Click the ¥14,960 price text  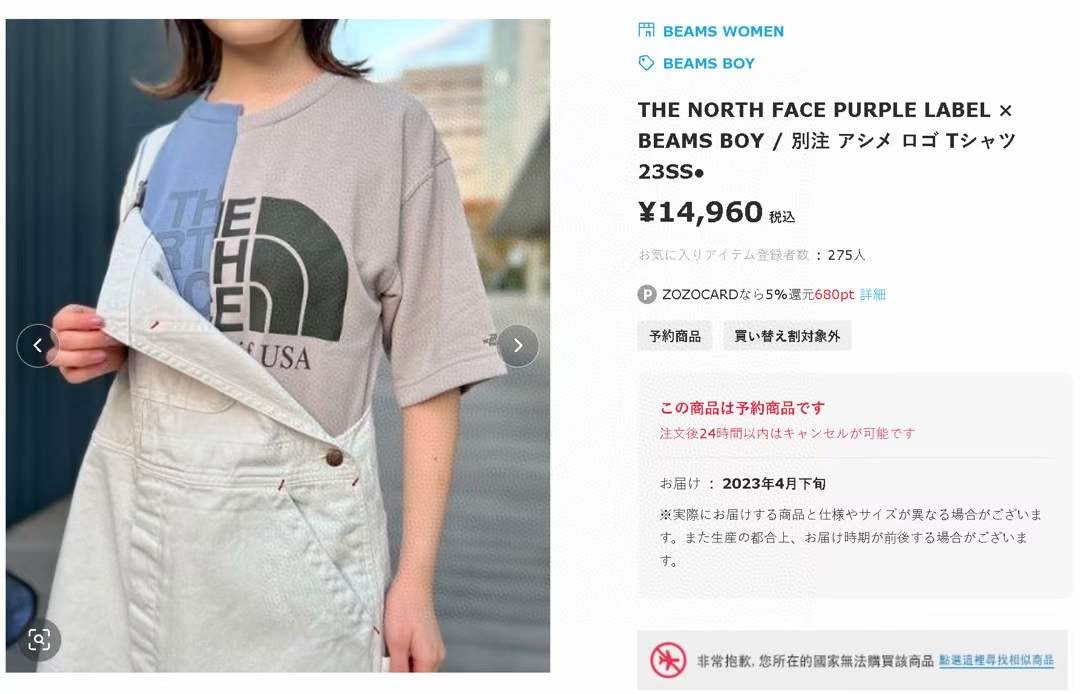coord(700,212)
